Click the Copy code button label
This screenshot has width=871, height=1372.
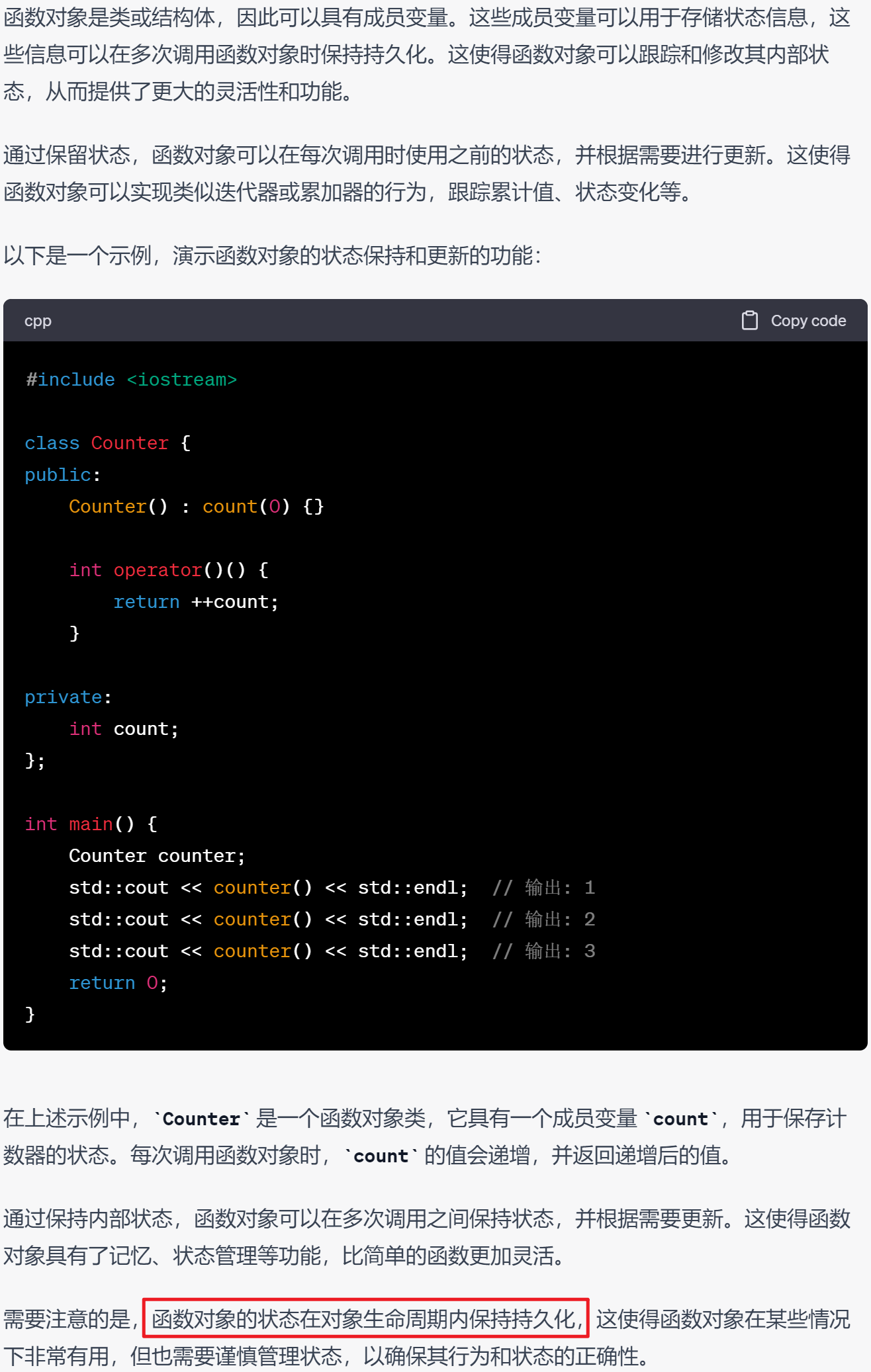coord(808,321)
